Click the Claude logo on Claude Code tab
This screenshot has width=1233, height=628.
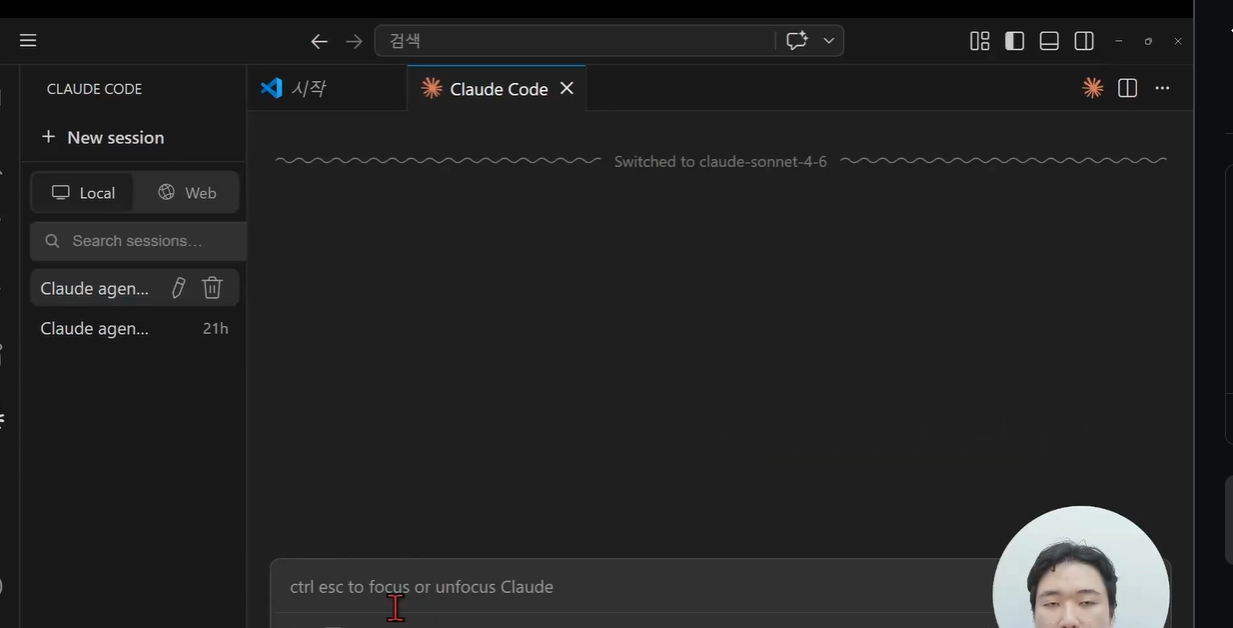[x=432, y=88]
